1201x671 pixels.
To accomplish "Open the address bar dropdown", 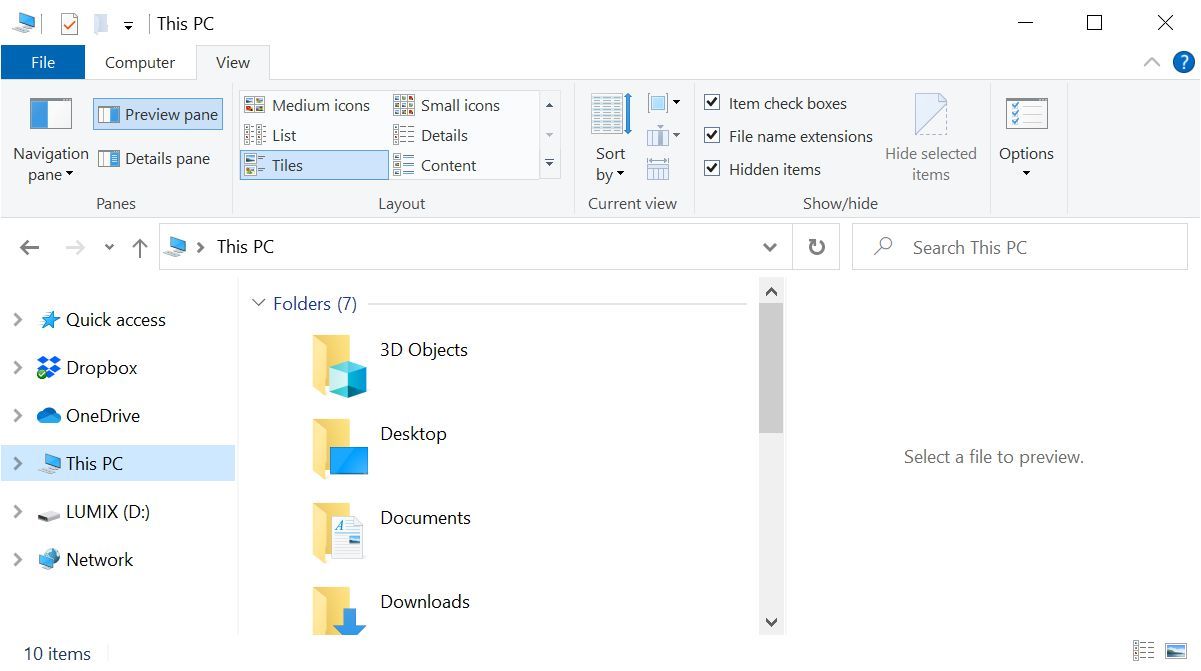I will (770, 246).
